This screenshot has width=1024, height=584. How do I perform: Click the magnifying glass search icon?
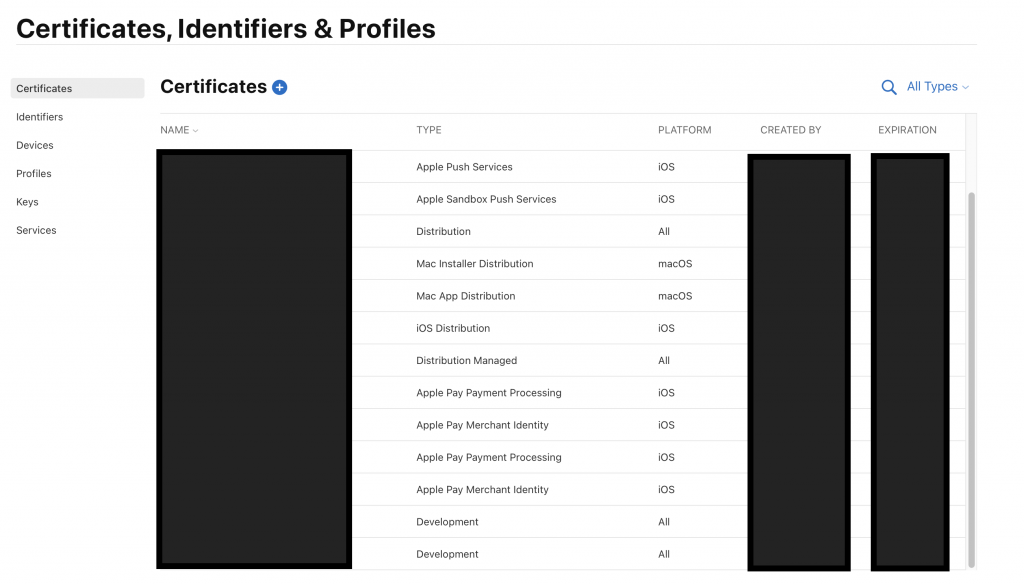tap(888, 88)
